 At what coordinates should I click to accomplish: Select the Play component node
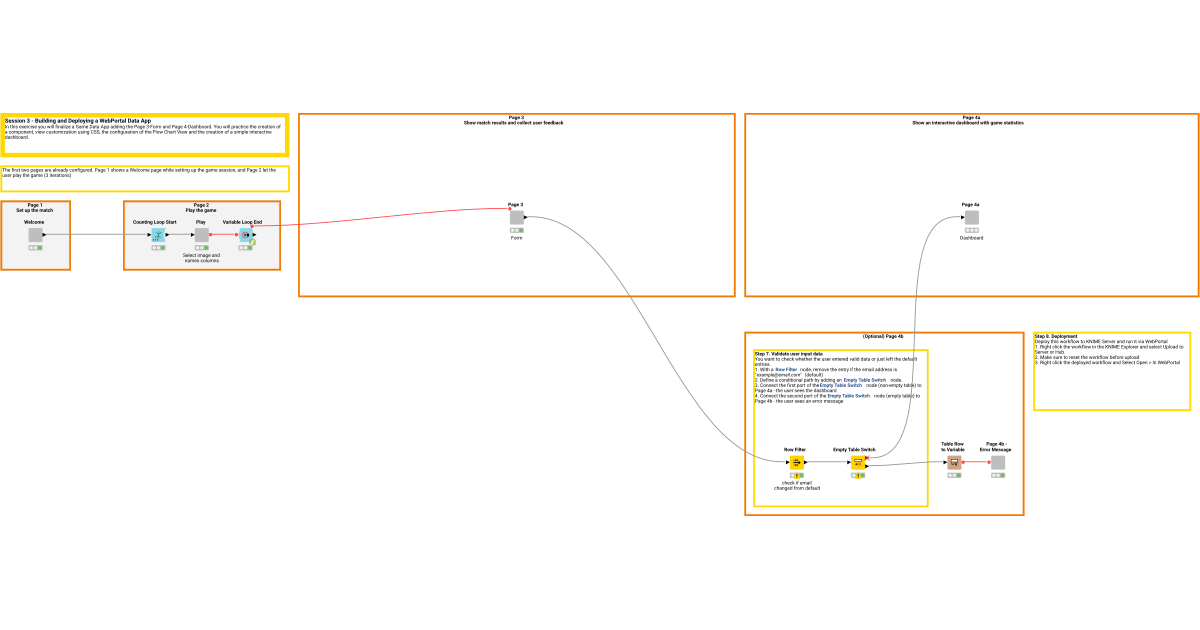201,235
